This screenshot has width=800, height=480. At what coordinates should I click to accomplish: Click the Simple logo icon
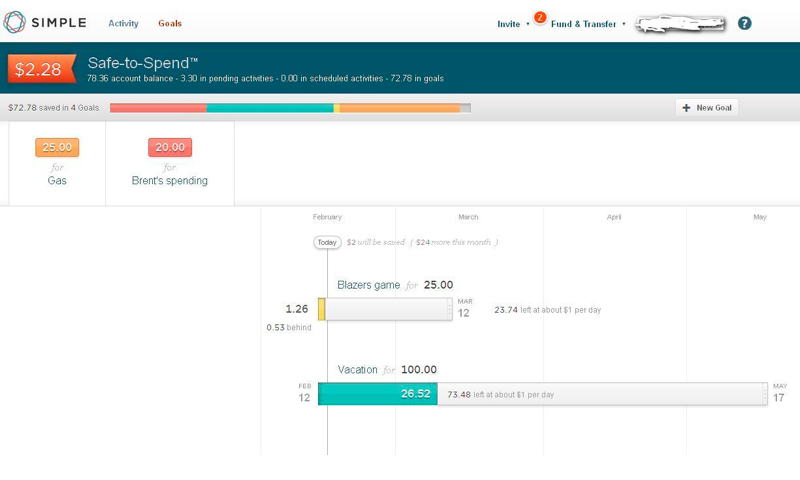coord(14,22)
